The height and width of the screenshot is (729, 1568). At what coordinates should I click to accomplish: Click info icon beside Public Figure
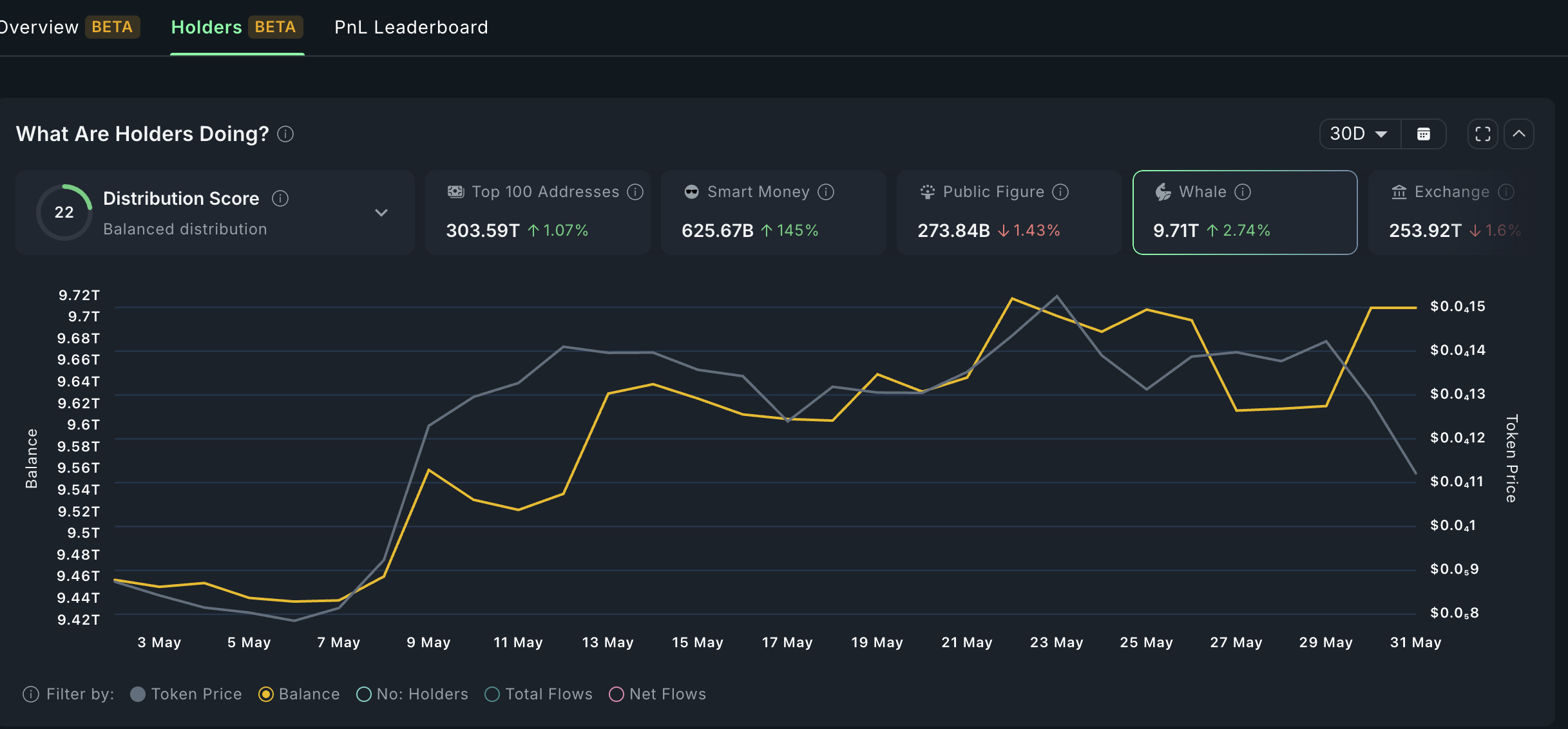coord(1060,192)
